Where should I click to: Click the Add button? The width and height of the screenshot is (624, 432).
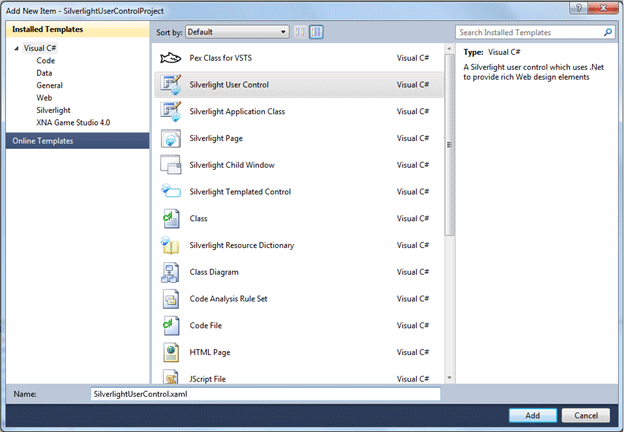[x=532, y=415]
